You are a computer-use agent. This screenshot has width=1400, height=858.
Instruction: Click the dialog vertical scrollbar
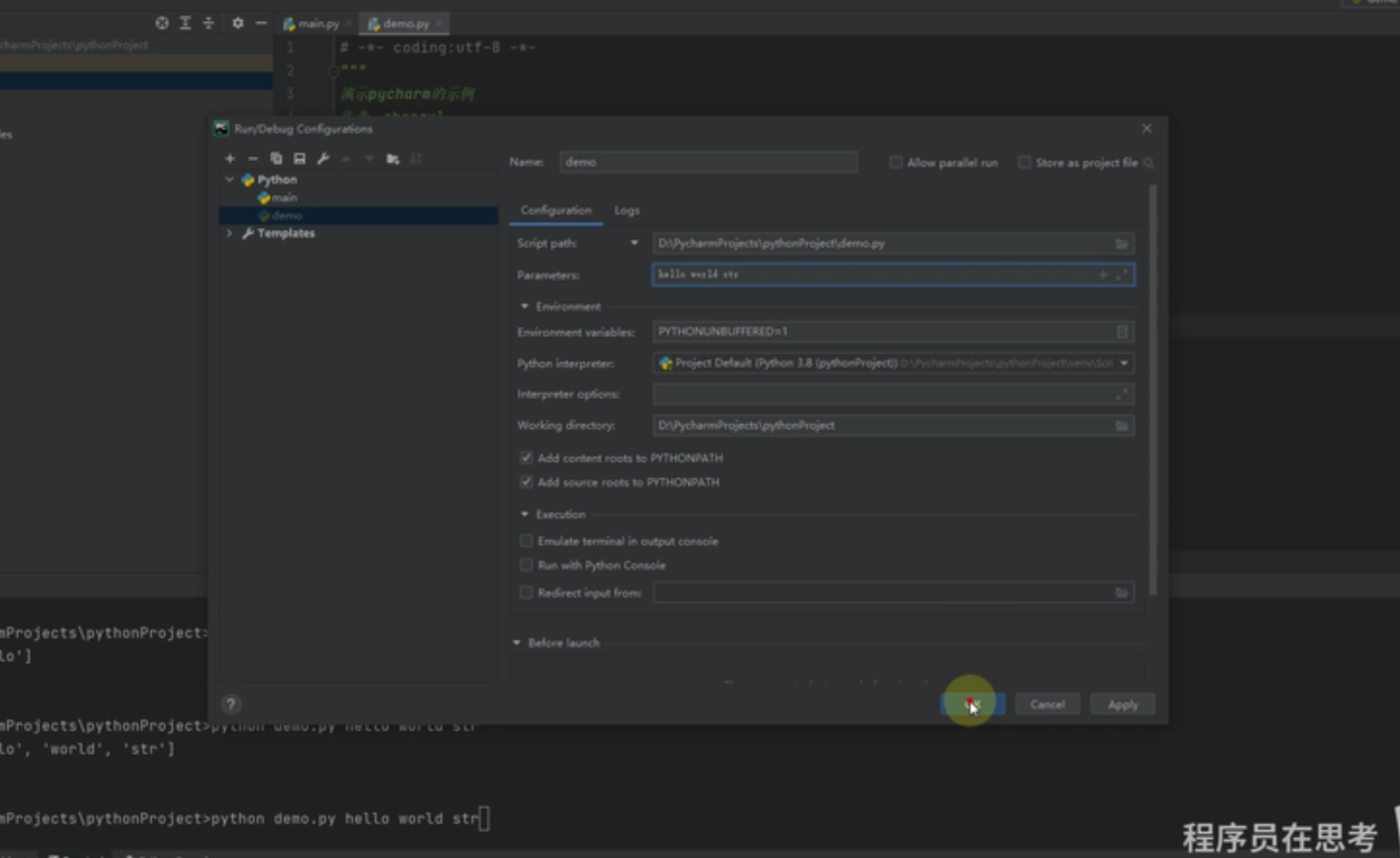(1153, 390)
